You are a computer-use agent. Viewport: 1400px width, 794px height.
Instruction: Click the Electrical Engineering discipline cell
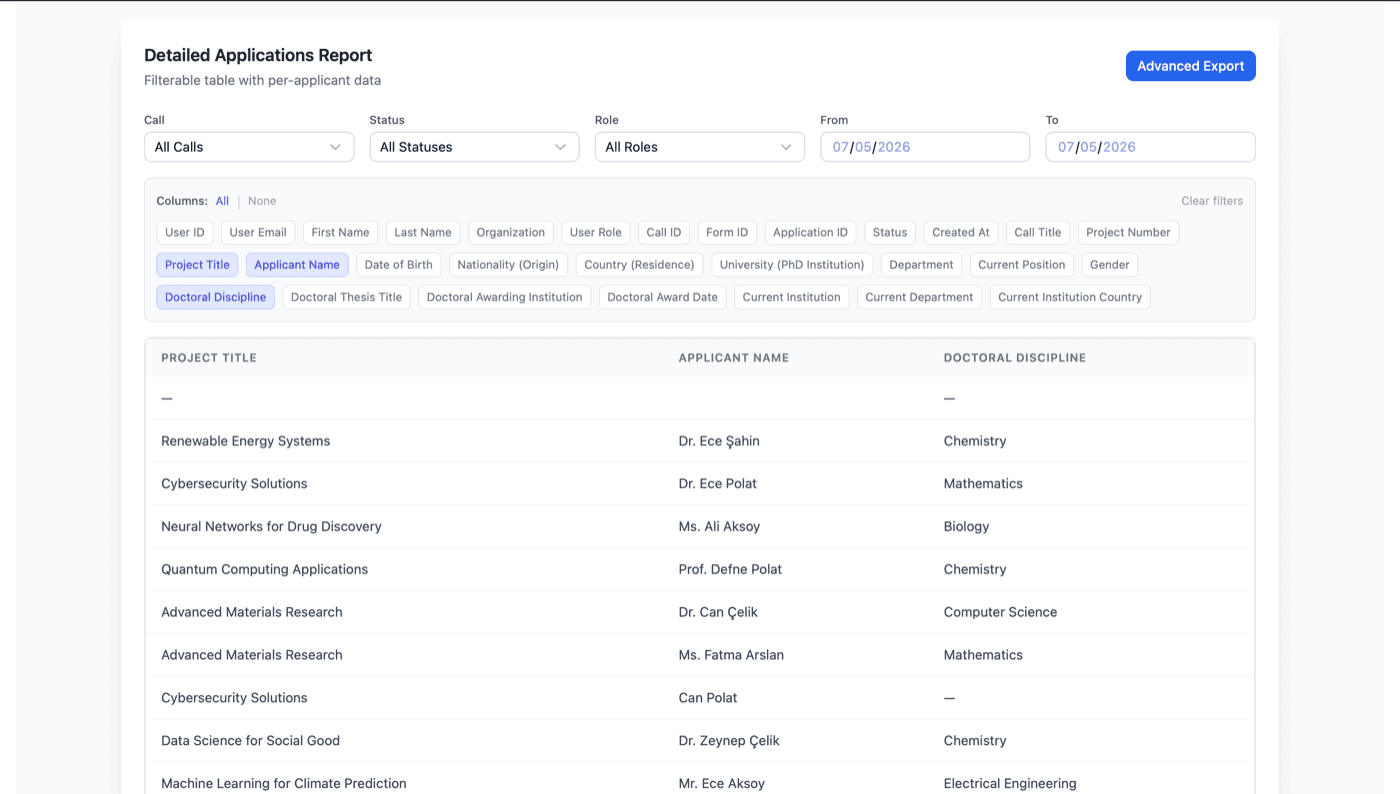point(1010,784)
